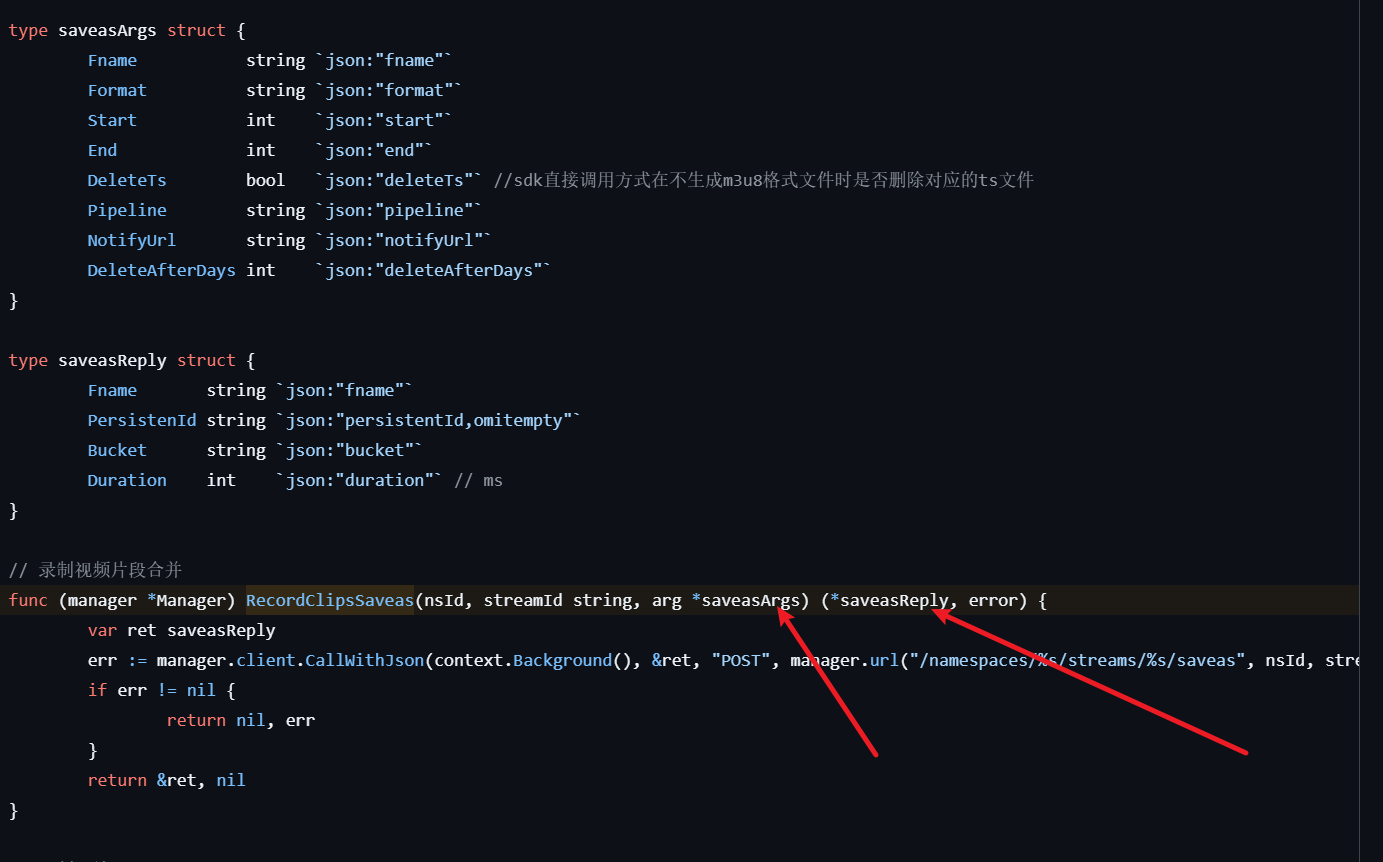Click the Duration field name
This screenshot has width=1383, height=862.
pyautogui.click(x=127, y=480)
